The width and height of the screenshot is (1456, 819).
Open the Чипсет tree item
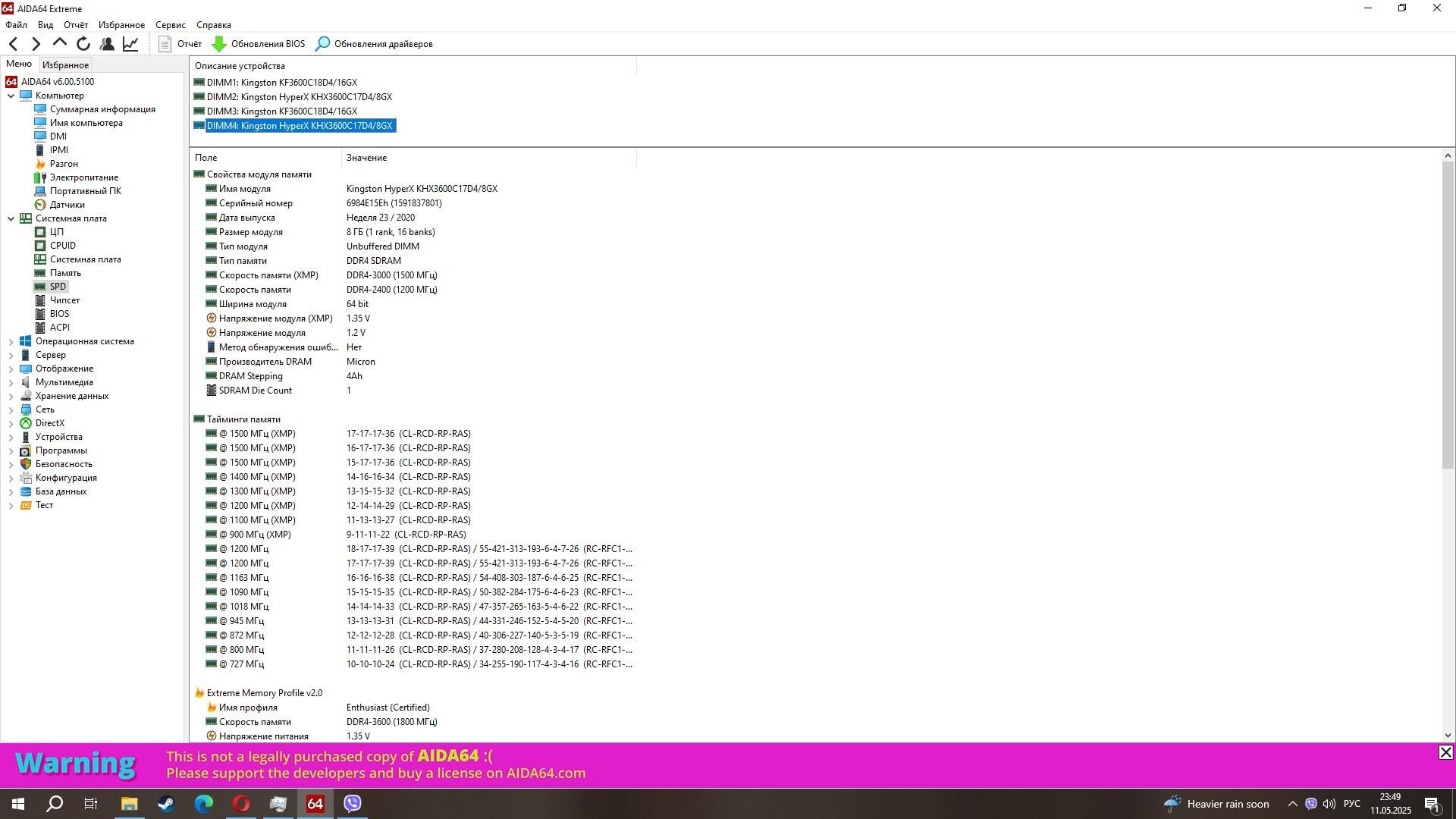coord(64,300)
